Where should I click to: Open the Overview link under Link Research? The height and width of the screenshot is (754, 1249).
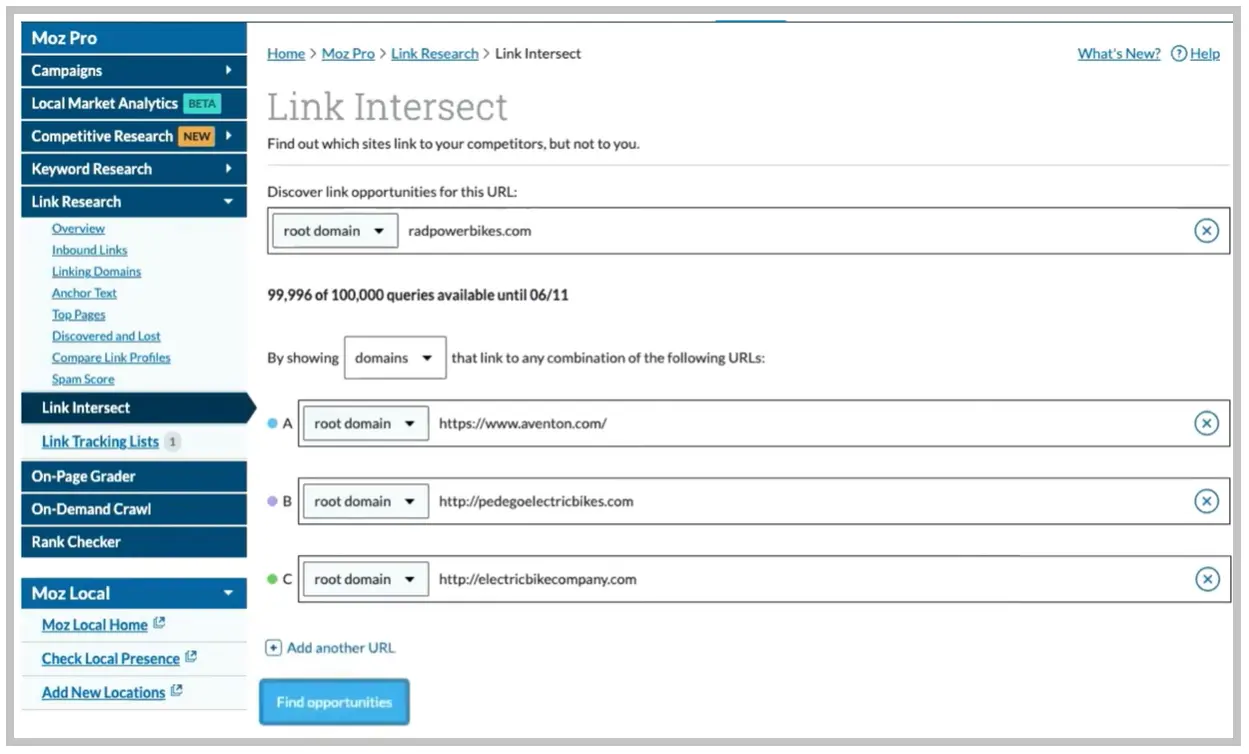(78, 229)
